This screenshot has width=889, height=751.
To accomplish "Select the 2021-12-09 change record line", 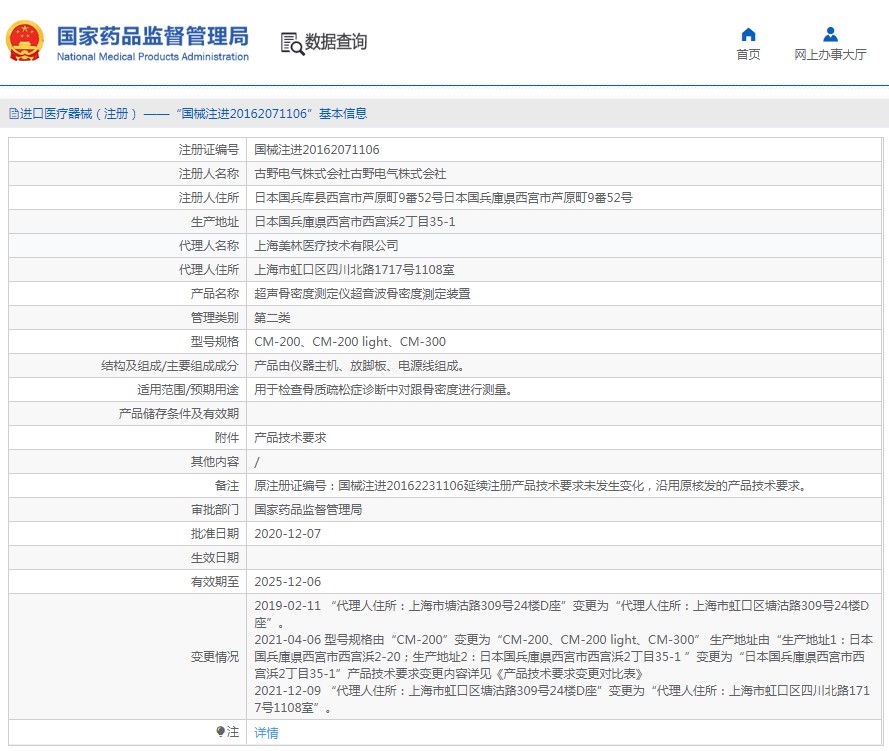I will (562, 699).
